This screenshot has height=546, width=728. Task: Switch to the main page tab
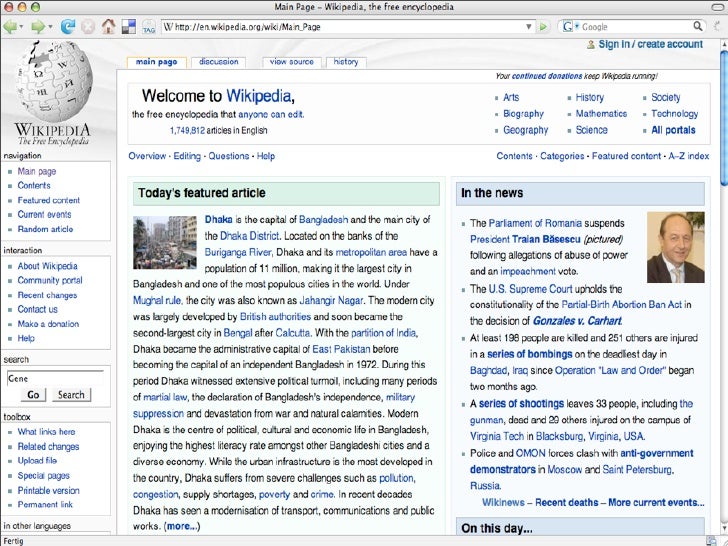click(156, 62)
